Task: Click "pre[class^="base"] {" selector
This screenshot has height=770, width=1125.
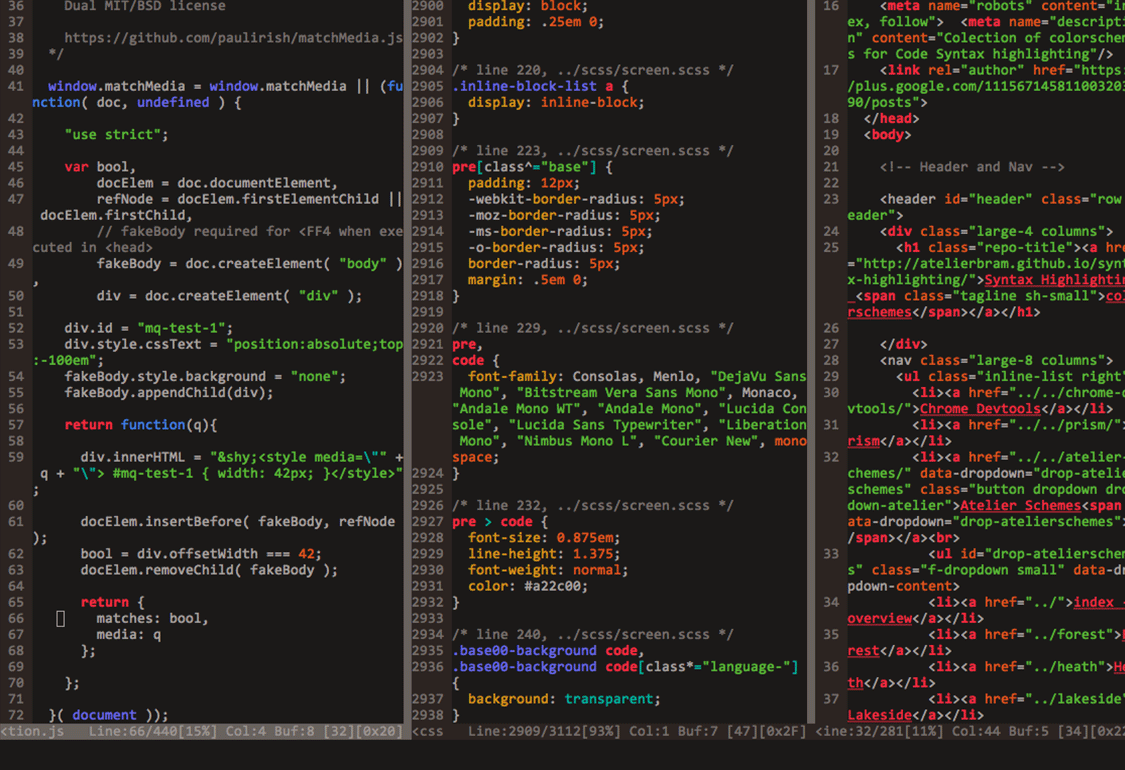Action: pyautogui.click(x=532, y=167)
